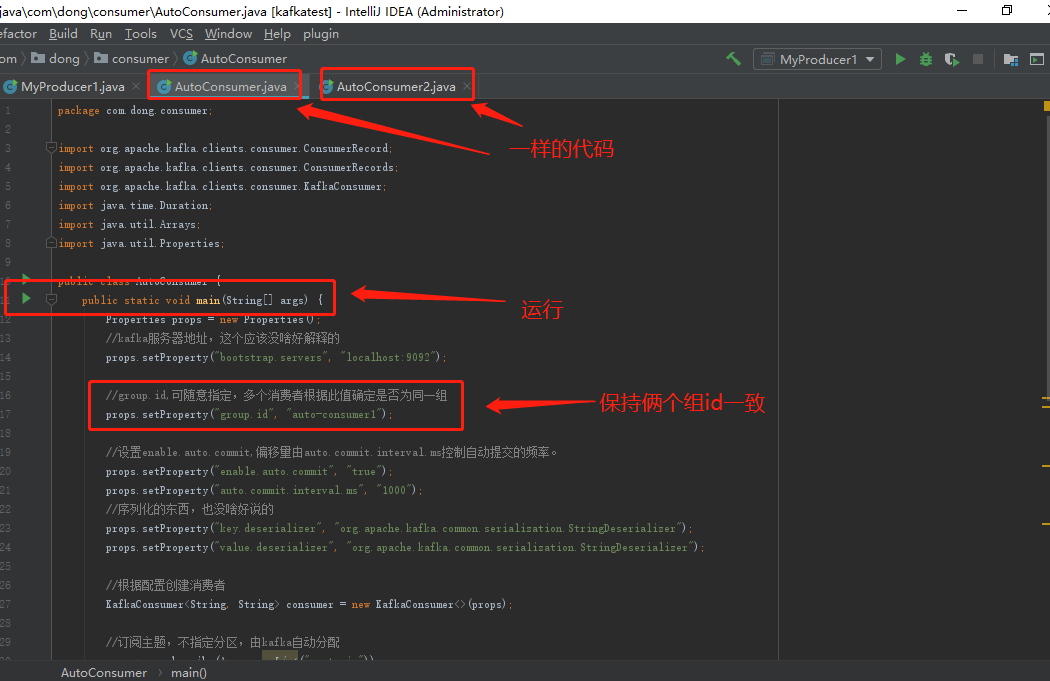Run with coverage using the shield icon
This screenshot has width=1050, height=681.
click(952, 60)
